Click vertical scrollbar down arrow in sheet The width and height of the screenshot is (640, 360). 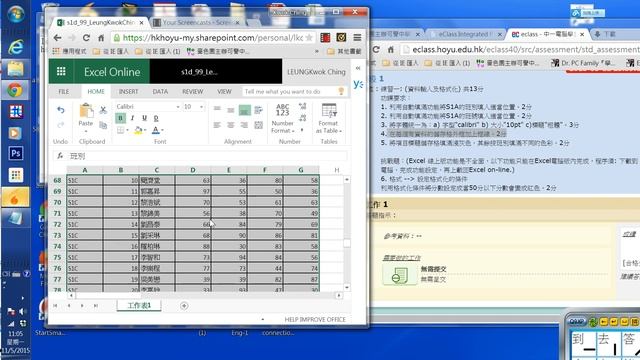[347, 287]
